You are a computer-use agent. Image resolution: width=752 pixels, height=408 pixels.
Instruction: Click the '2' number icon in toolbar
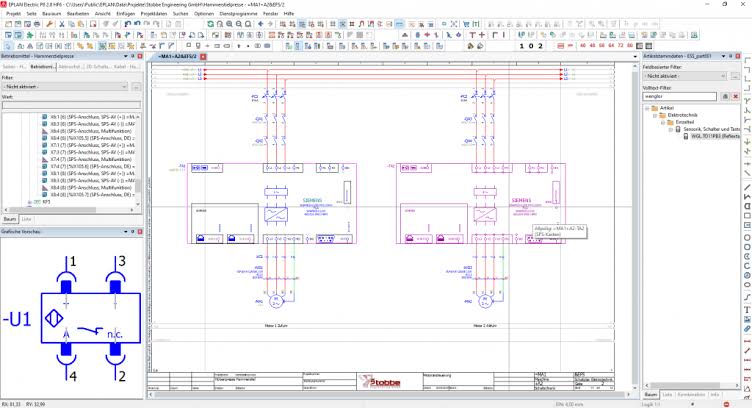[x=540, y=46]
